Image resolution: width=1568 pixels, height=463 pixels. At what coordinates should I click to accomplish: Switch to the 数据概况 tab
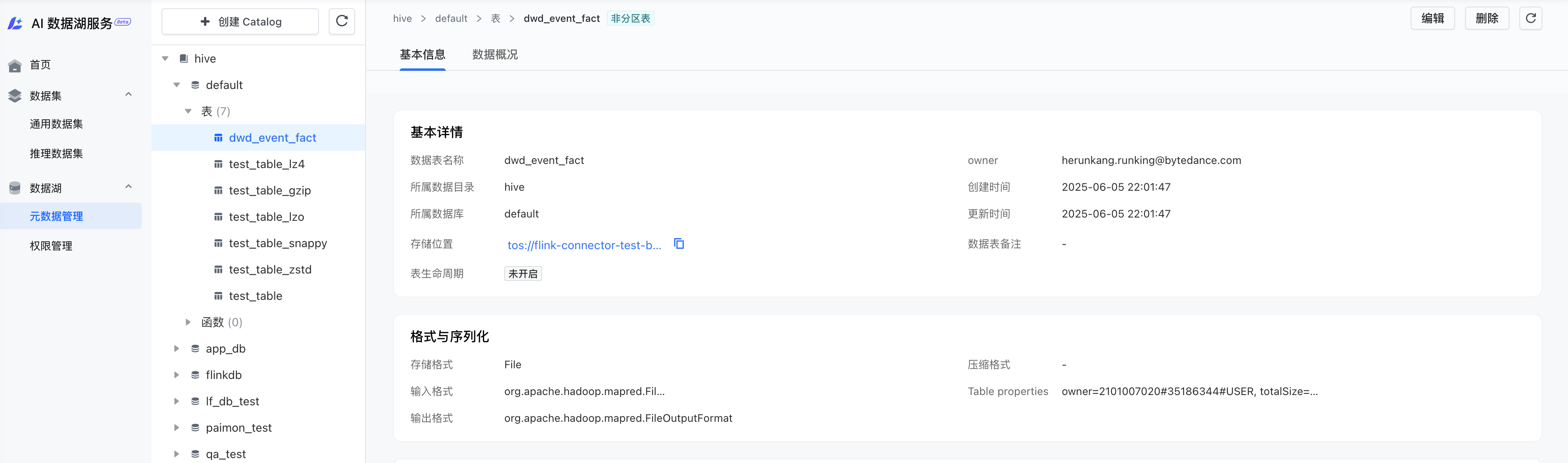[x=494, y=55]
